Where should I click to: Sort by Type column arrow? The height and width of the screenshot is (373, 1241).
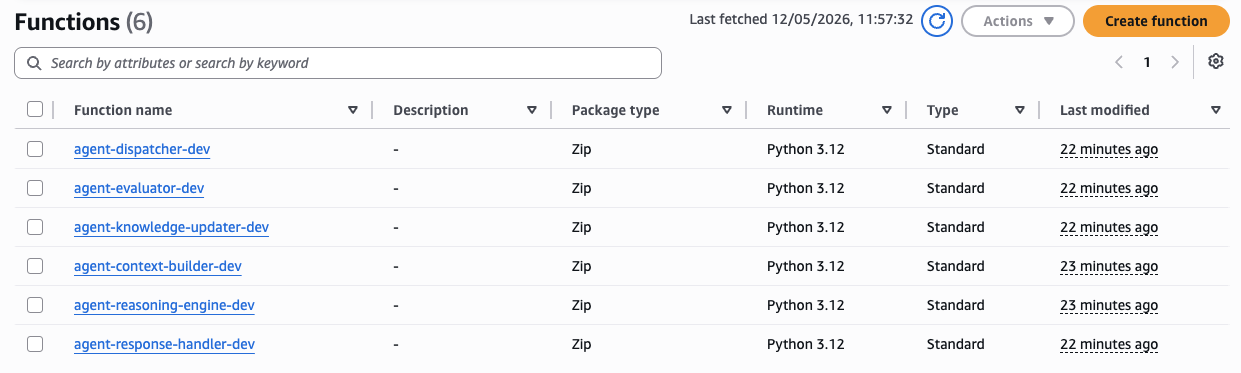1020,110
